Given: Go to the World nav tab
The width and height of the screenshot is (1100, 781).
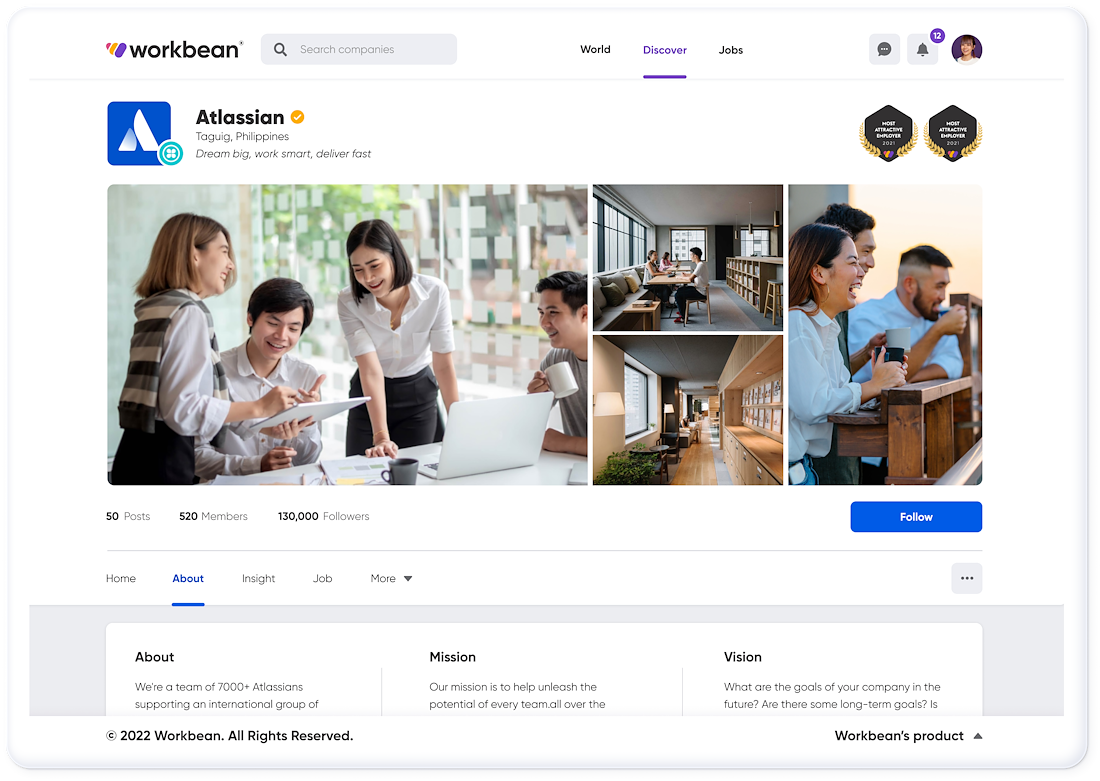Looking at the screenshot, I should pos(595,49).
